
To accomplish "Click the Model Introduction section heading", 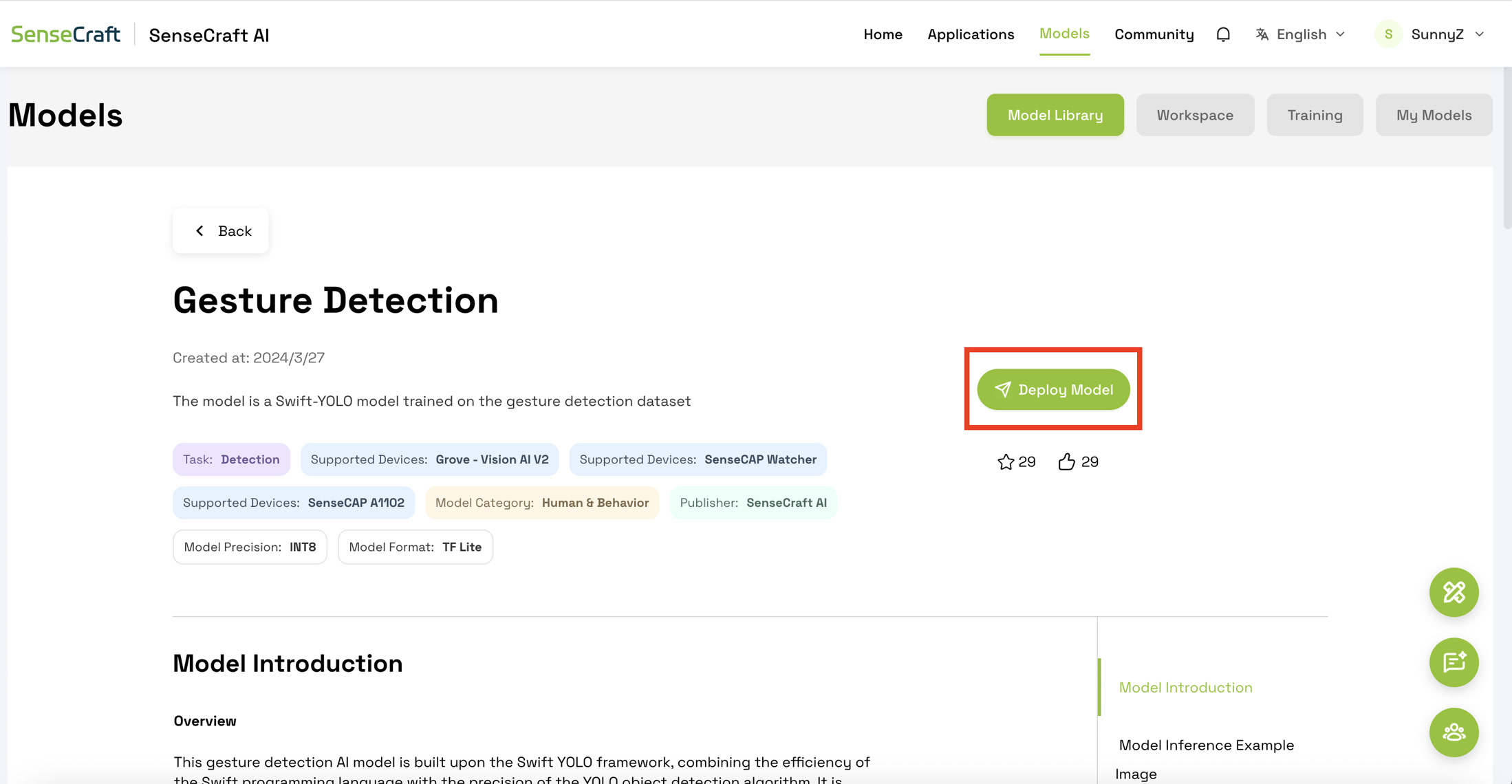I will [x=288, y=663].
